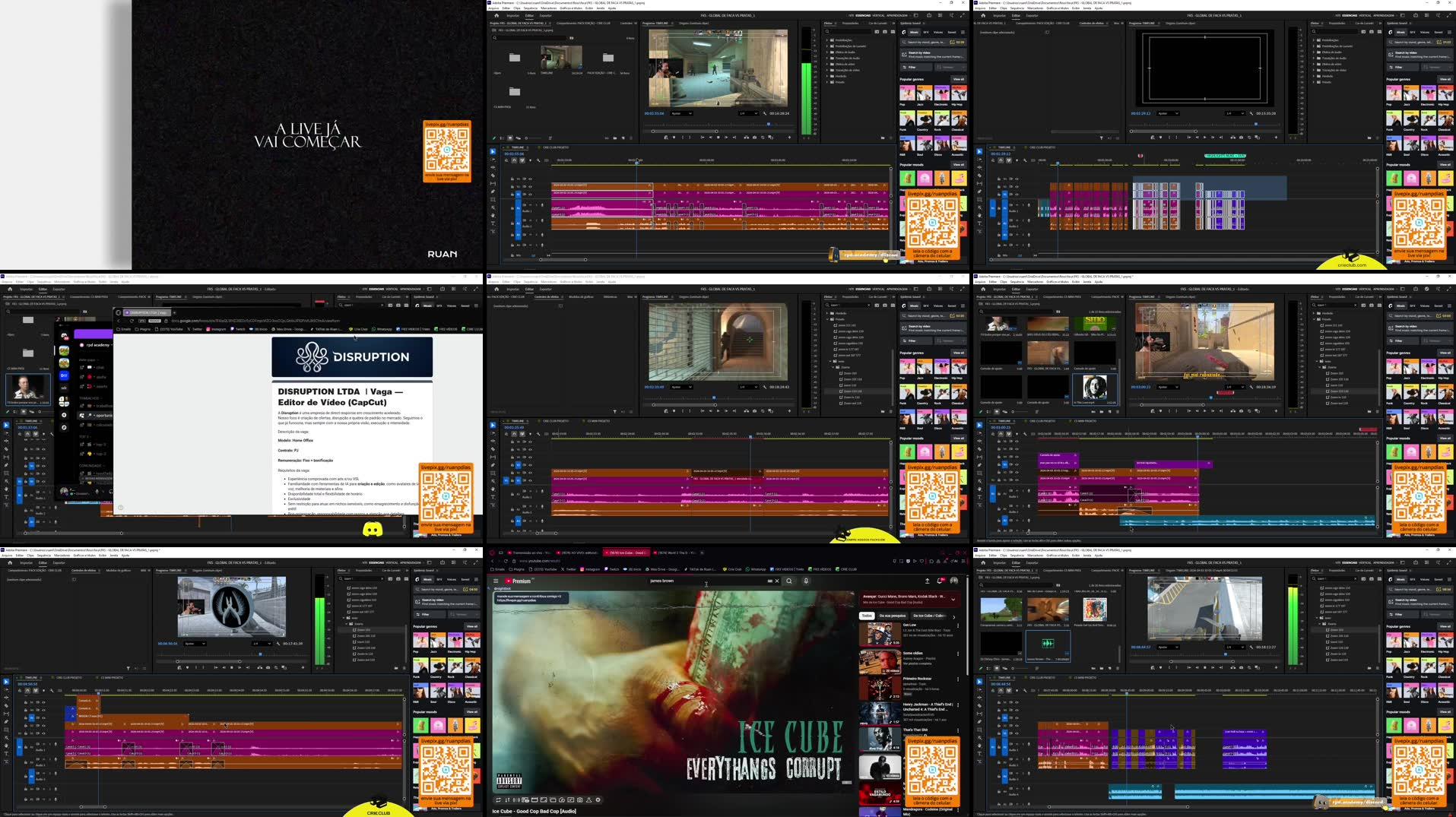
Task: Expand the Avançar queue chevron on YouTube
Action: click(953, 599)
